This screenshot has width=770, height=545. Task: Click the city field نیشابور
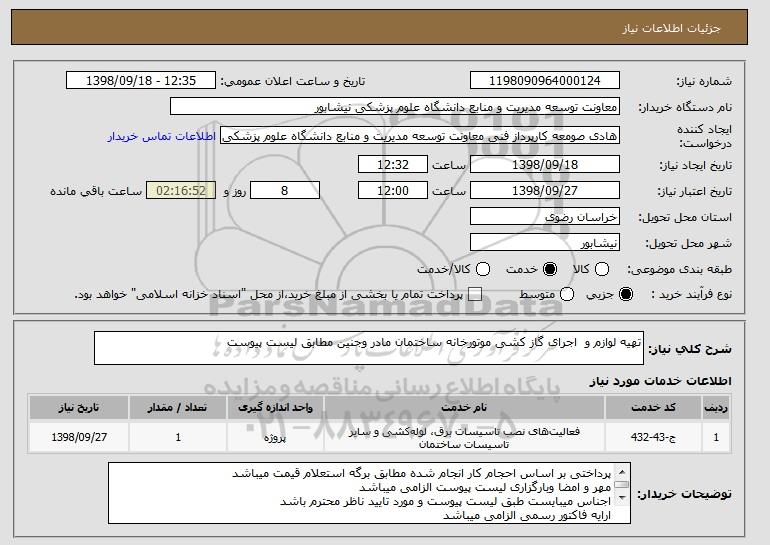click(x=545, y=243)
